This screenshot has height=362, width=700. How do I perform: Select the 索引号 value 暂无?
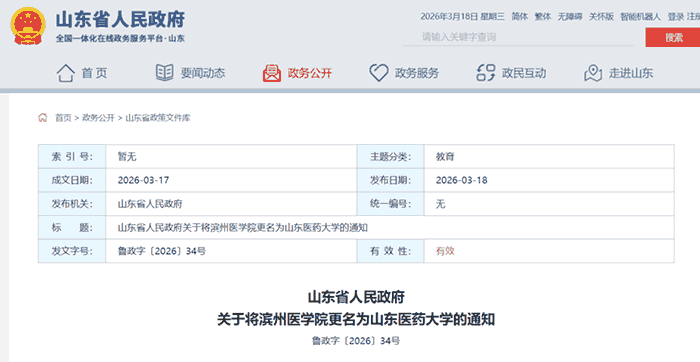click(127, 157)
